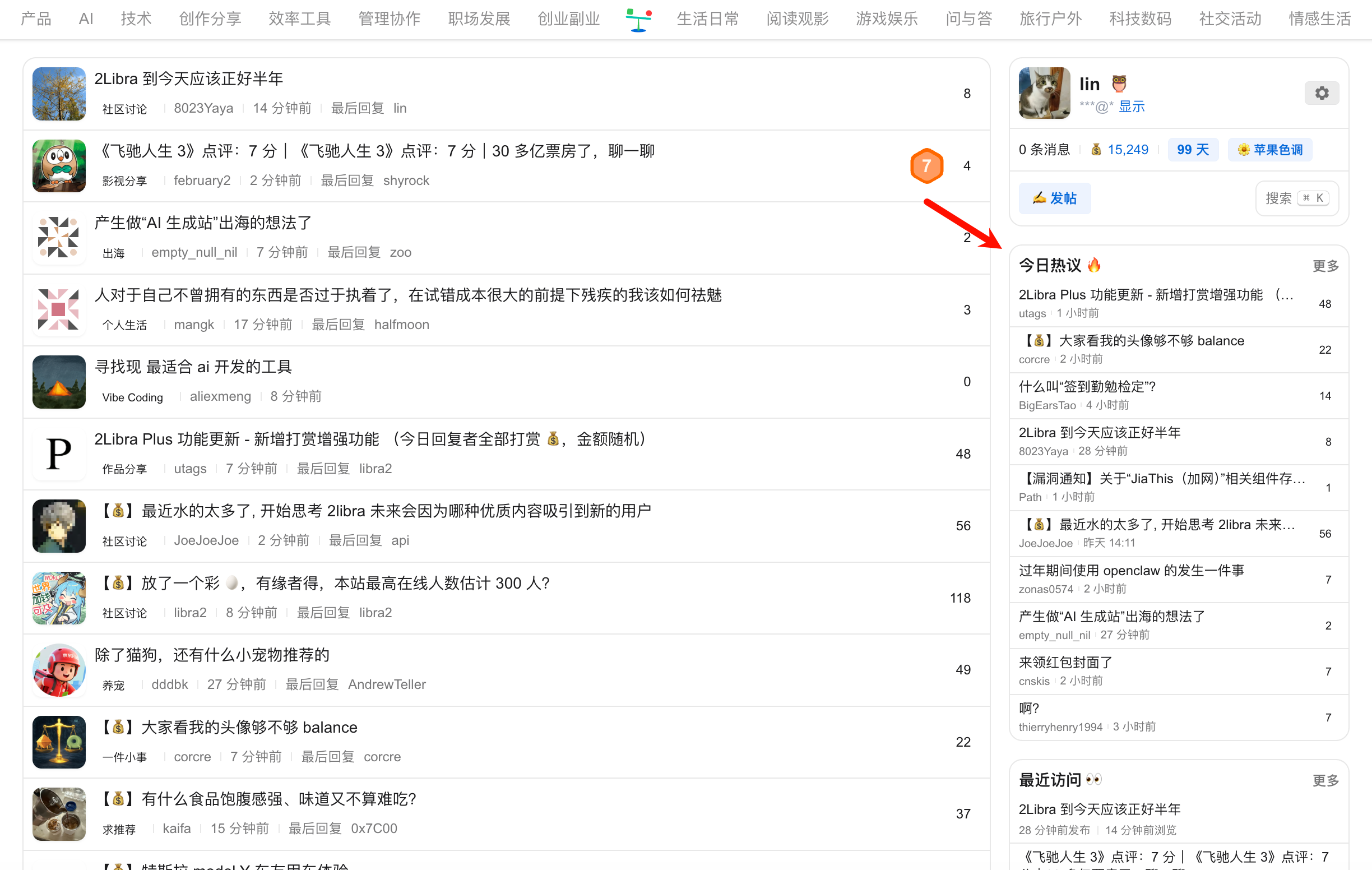The width and height of the screenshot is (1372, 870).
Task: Toggle the 苹果色调 theme chip
Action: point(1269,150)
